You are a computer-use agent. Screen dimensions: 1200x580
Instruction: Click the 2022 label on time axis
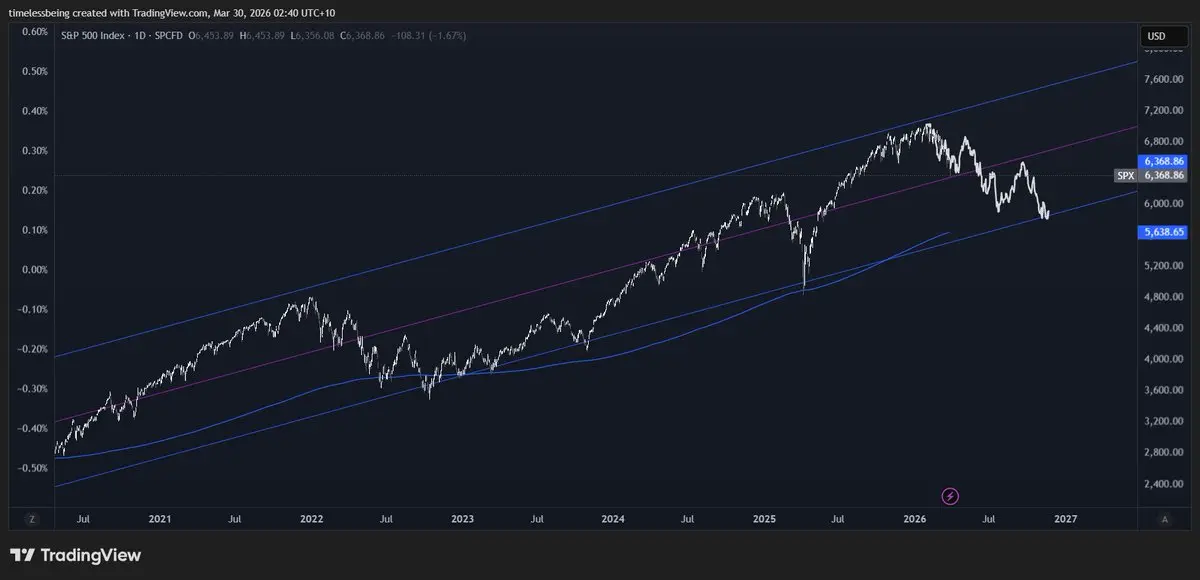point(311,519)
